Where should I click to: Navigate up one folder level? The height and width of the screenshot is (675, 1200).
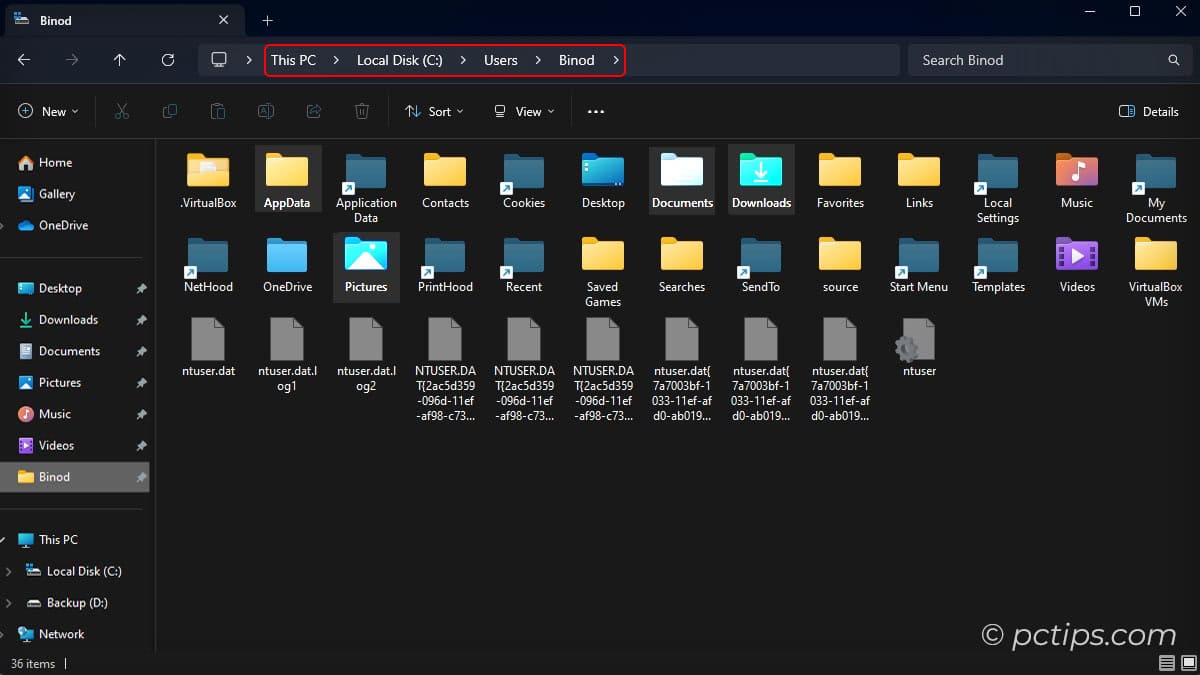(x=119, y=60)
